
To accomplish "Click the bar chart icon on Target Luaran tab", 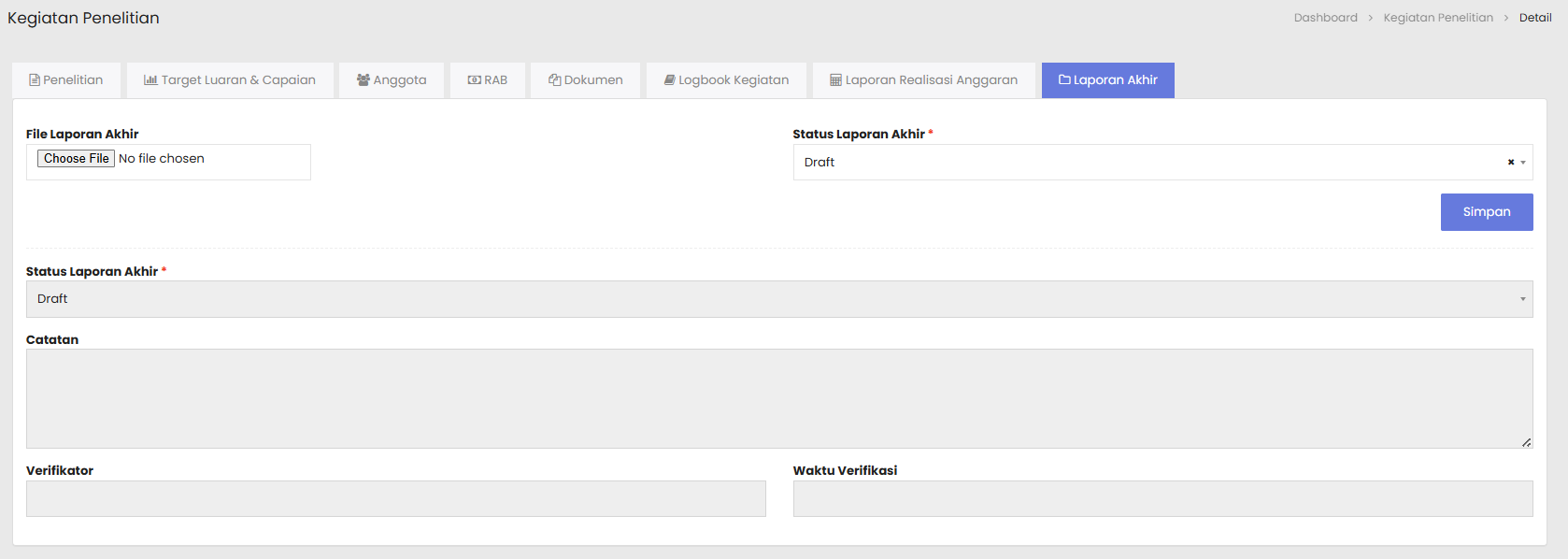I will point(150,80).
